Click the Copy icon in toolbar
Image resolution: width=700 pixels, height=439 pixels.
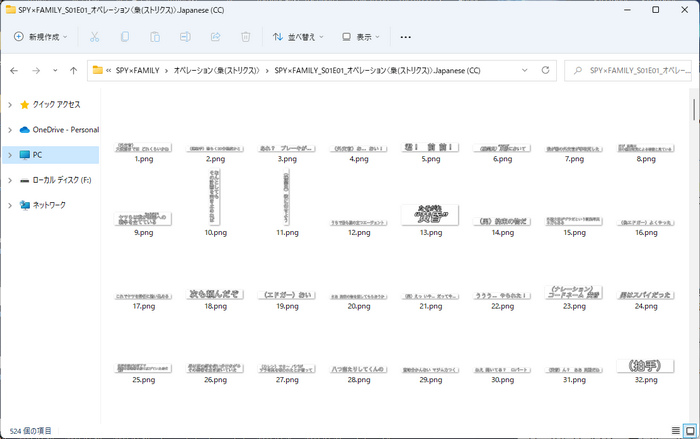125,37
